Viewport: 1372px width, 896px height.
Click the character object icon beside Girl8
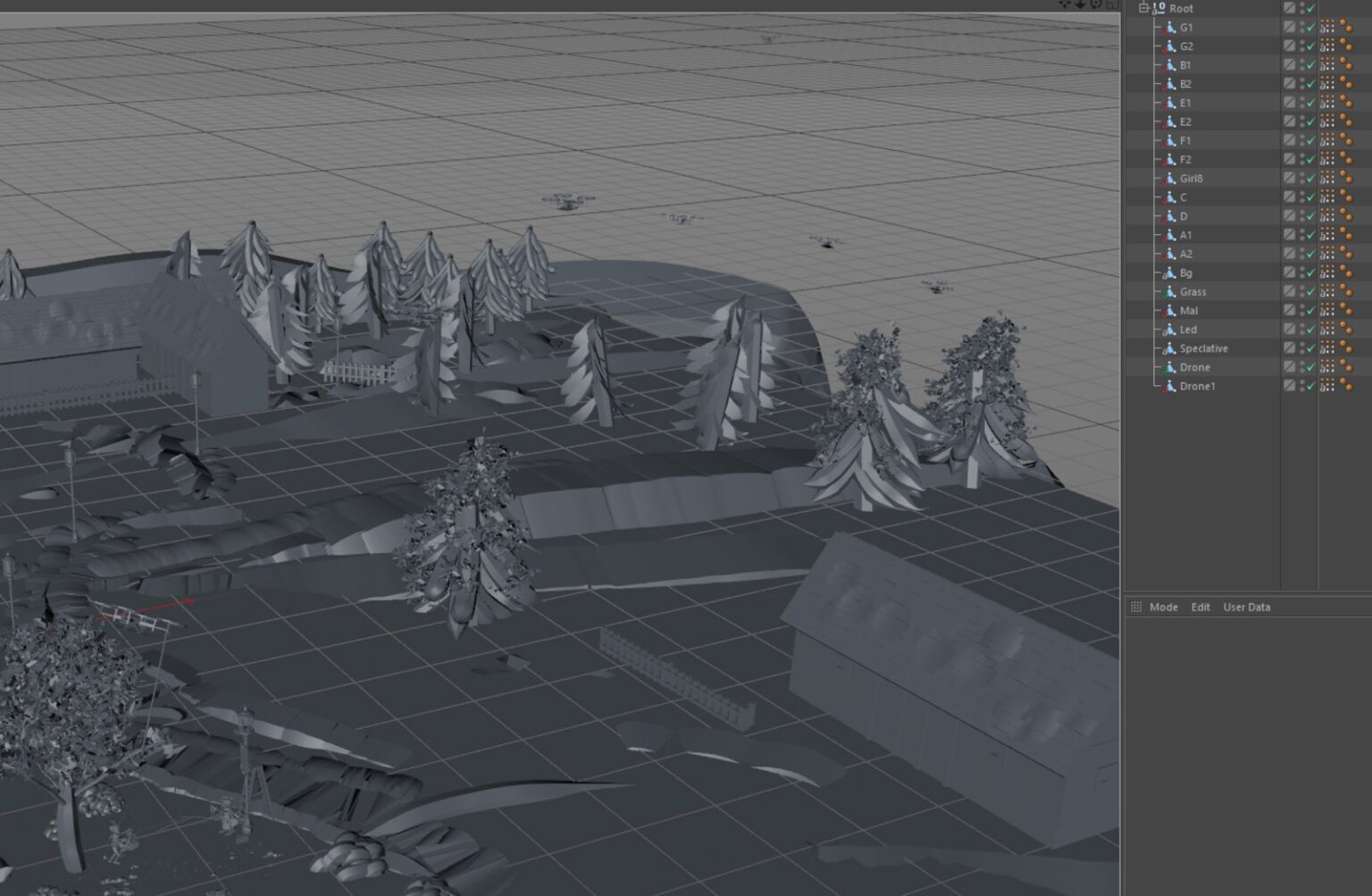coord(1172,178)
